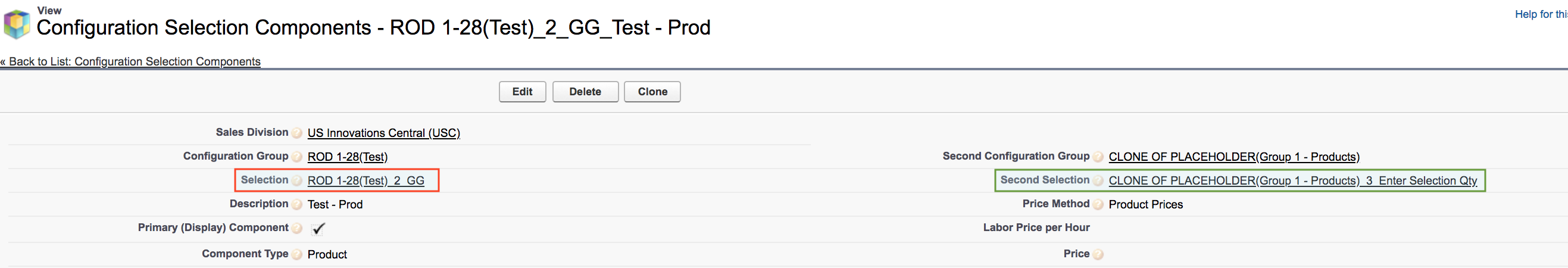This screenshot has width=1568, height=268.
Task: Open the Second Selection Enter Selection Qty link
Action: [1293, 180]
